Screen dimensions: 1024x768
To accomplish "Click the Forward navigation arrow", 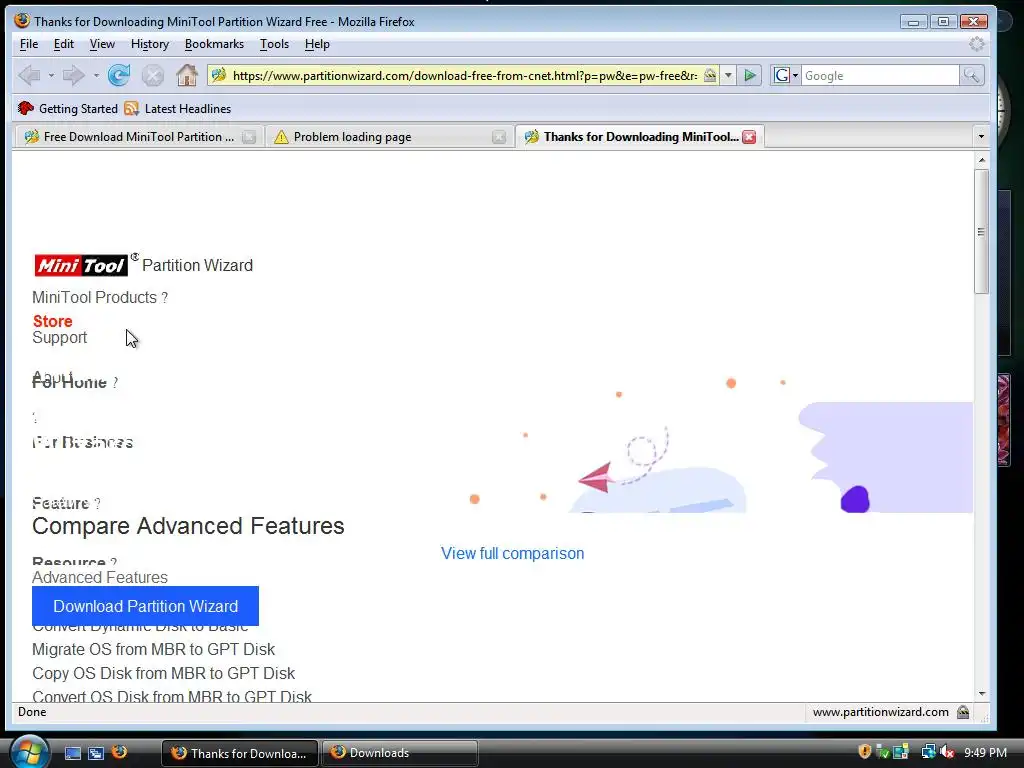I will 73,76.
